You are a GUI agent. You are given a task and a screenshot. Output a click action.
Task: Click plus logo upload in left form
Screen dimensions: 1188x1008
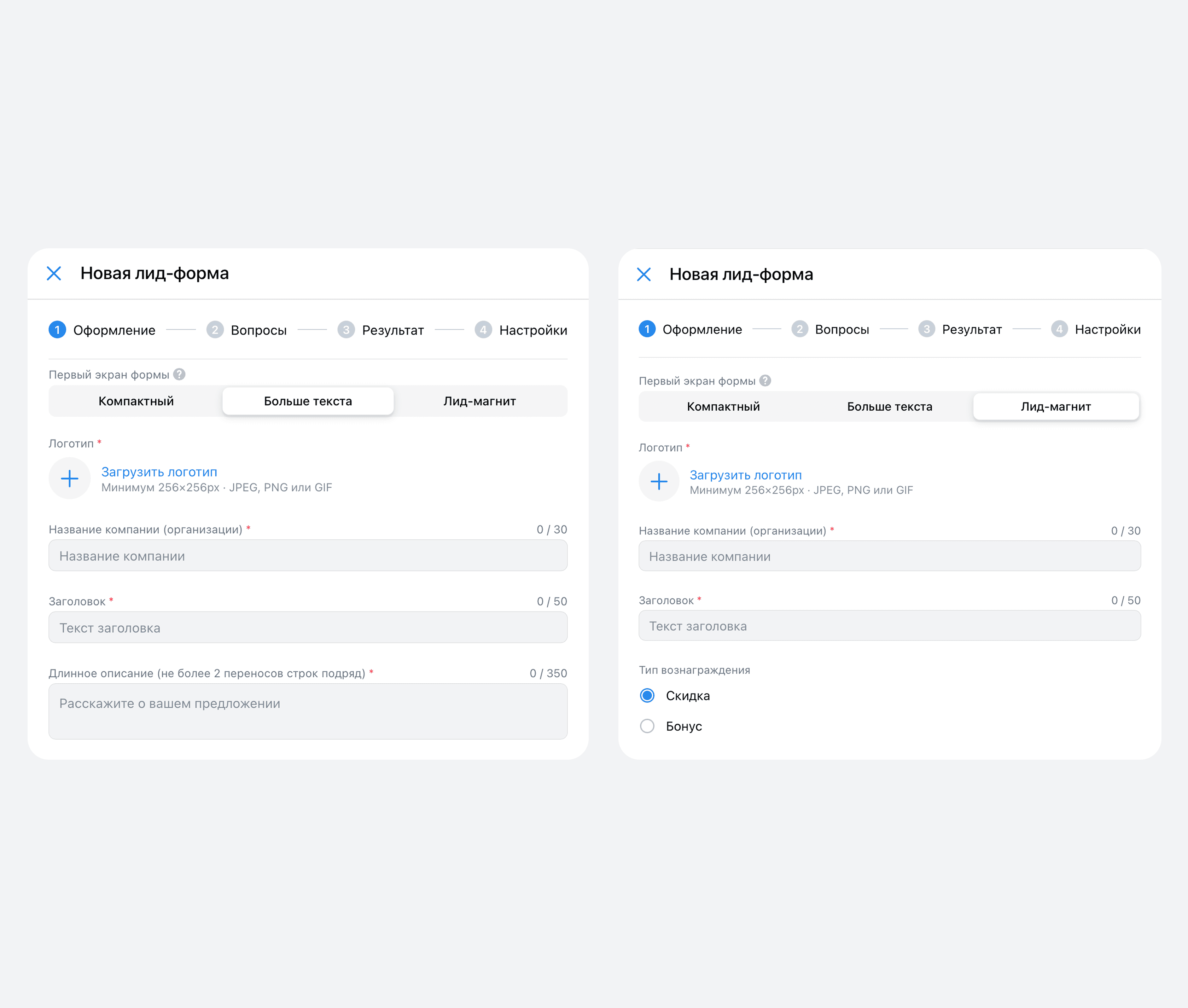click(70, 479)
